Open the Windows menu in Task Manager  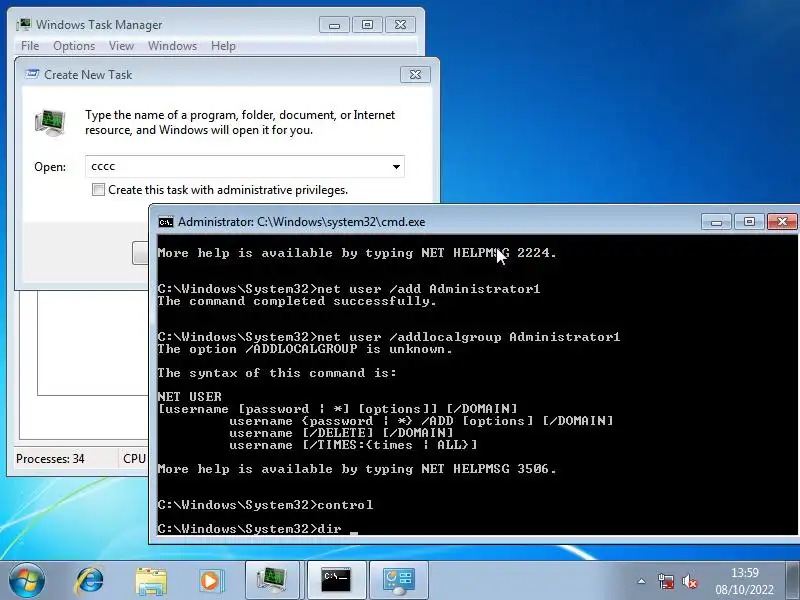click(x=172, y=46)
